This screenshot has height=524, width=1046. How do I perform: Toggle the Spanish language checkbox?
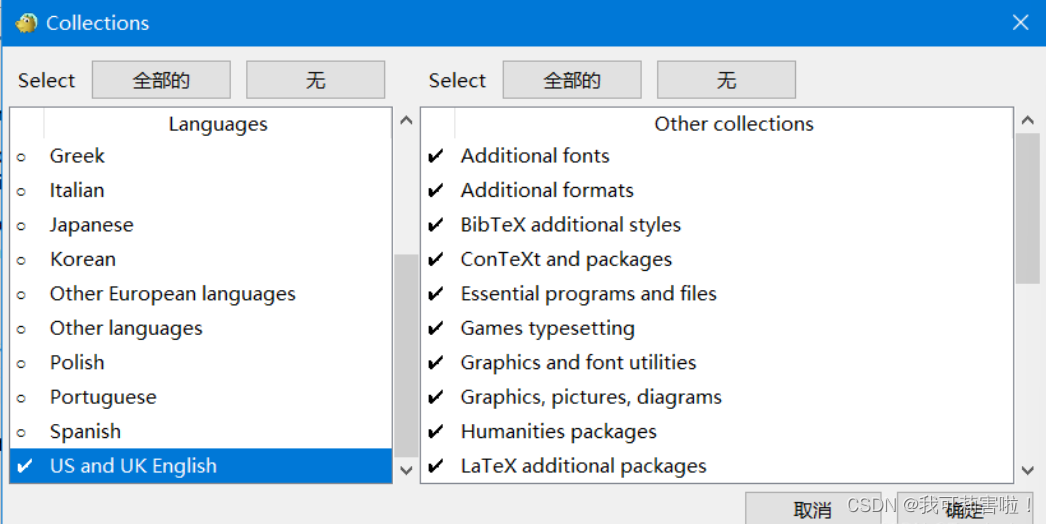21,433
